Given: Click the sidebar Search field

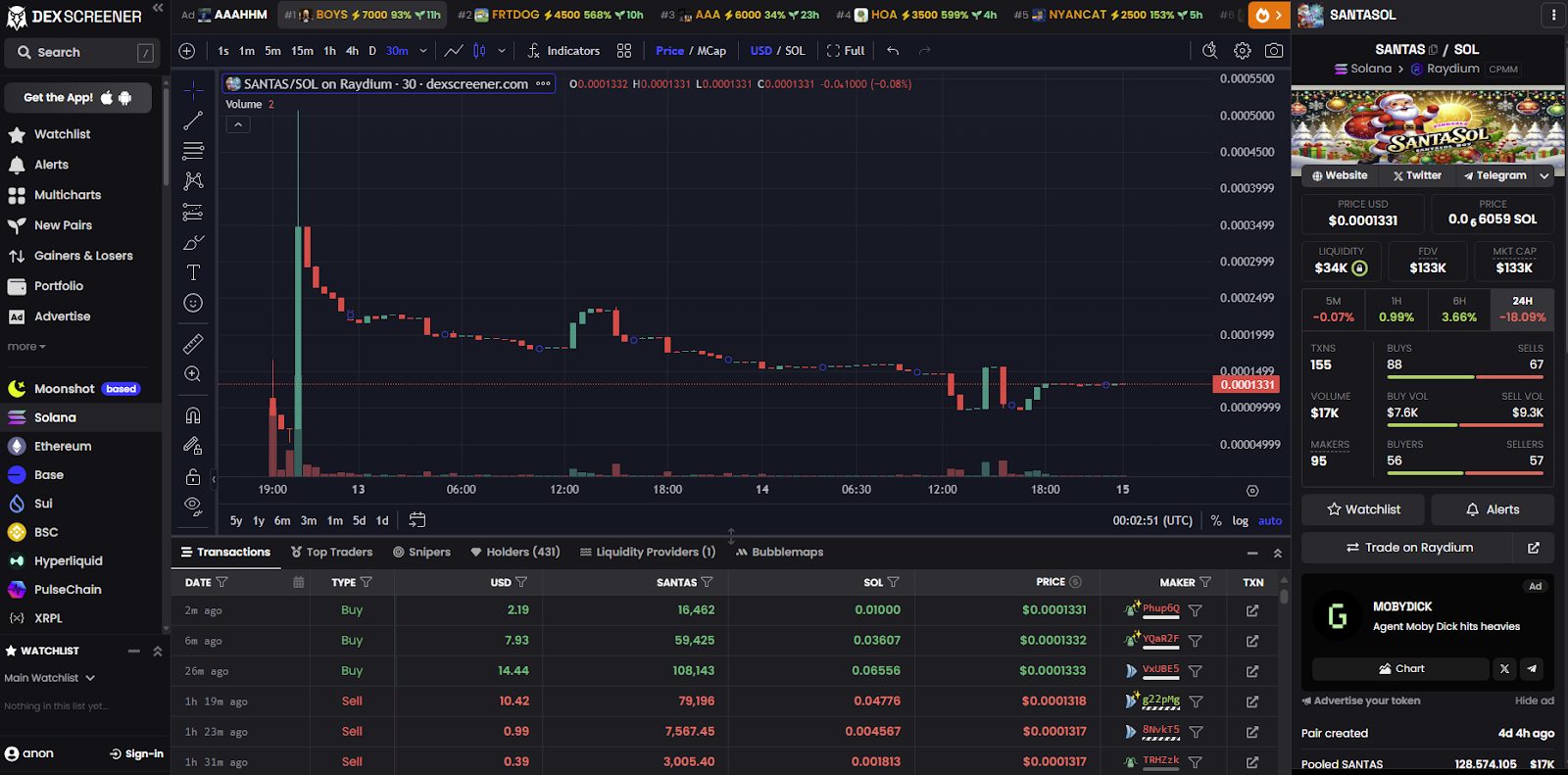Looking at the screenshot, I should (x=80, y=53).
